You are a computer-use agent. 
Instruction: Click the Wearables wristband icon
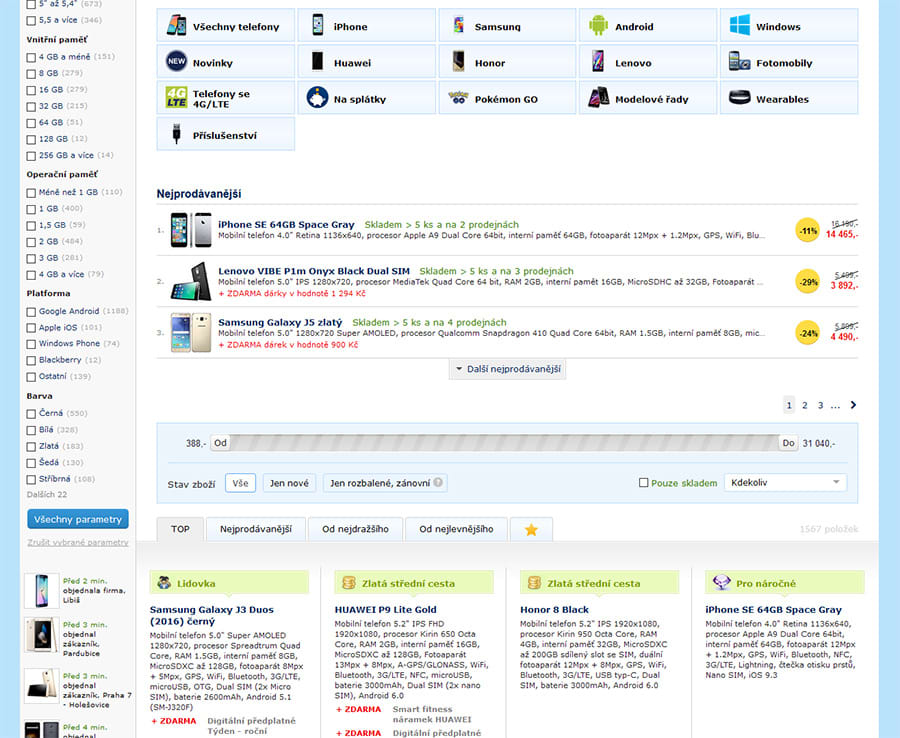[739, 98]
